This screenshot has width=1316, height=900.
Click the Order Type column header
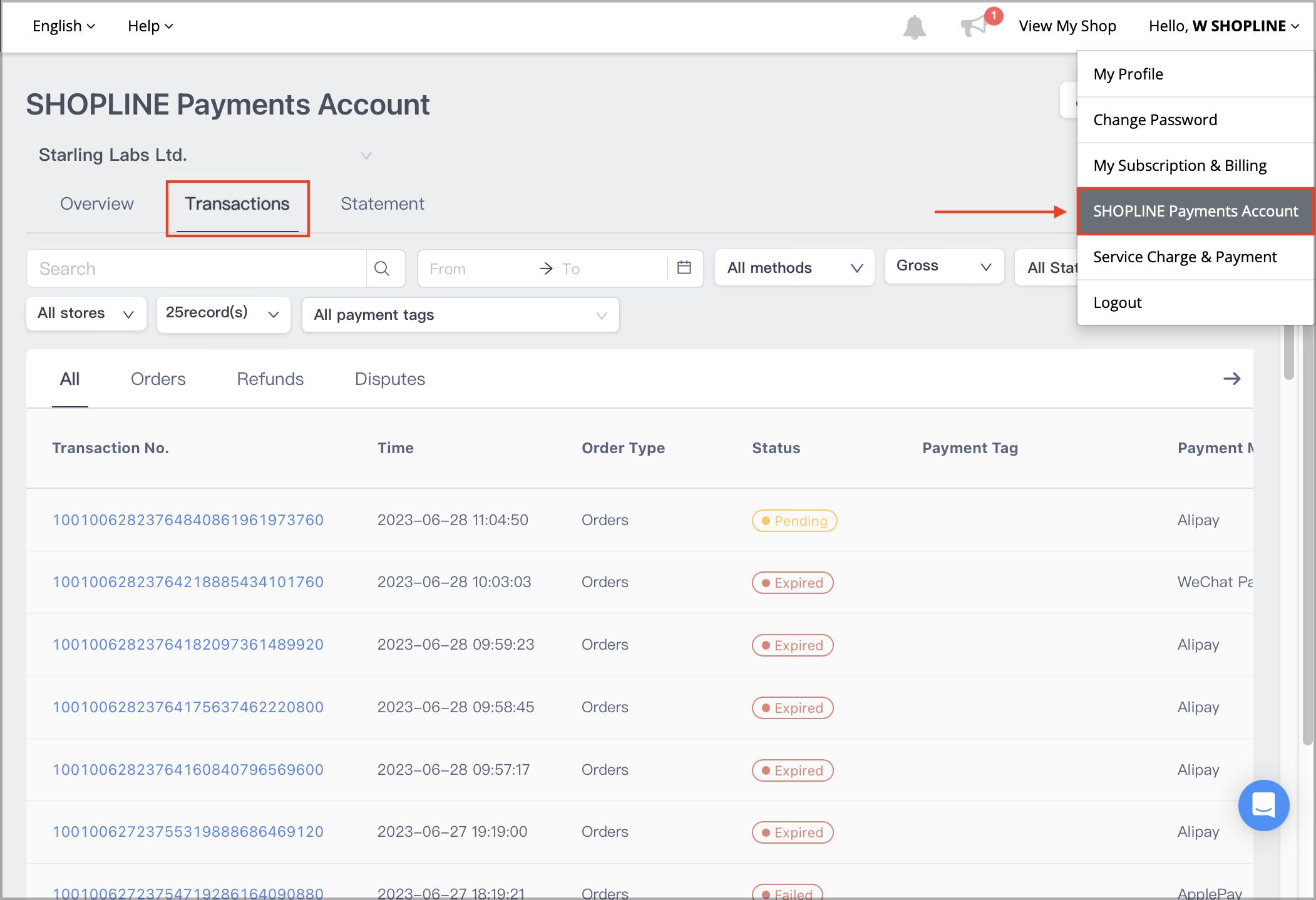[x=624, y=448]
